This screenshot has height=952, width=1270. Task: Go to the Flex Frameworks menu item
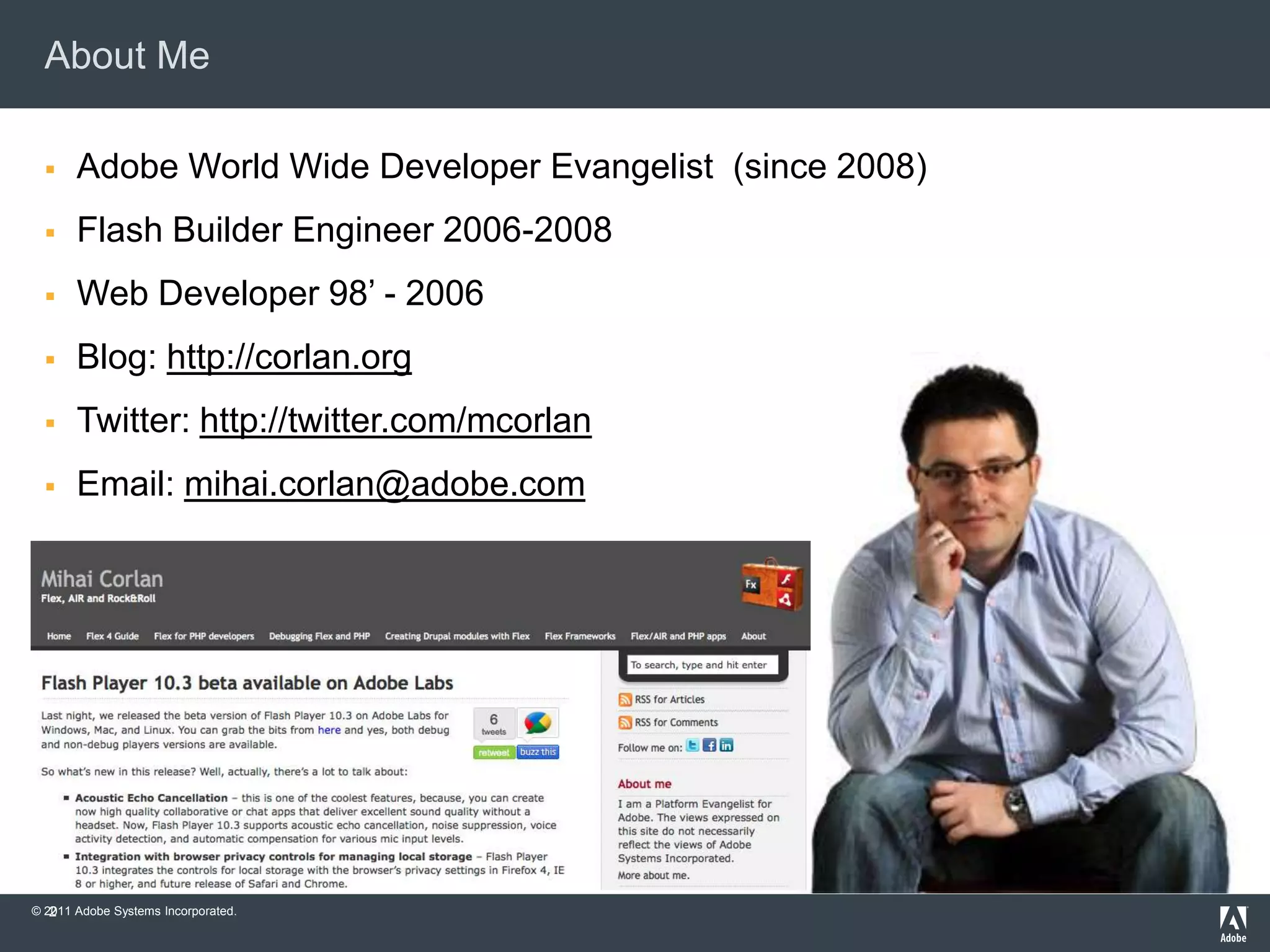pos(580,637)
